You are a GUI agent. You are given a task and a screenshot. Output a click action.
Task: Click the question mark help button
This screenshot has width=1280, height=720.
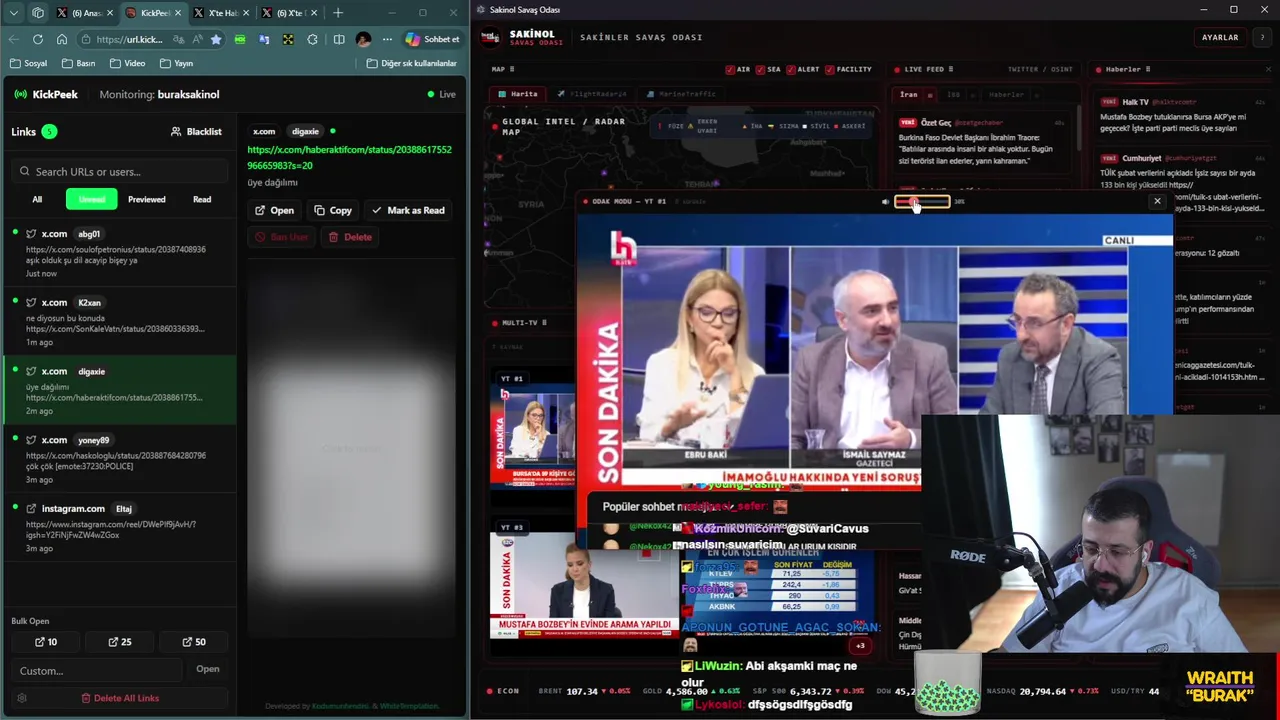click(1264, 37)
